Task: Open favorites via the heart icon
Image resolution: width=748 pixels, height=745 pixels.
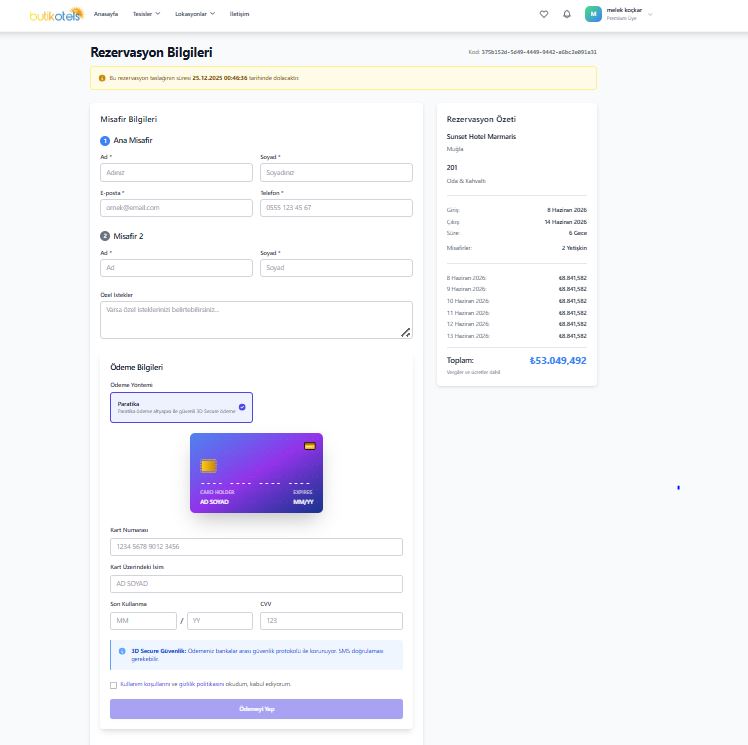Action: point(543,14)
